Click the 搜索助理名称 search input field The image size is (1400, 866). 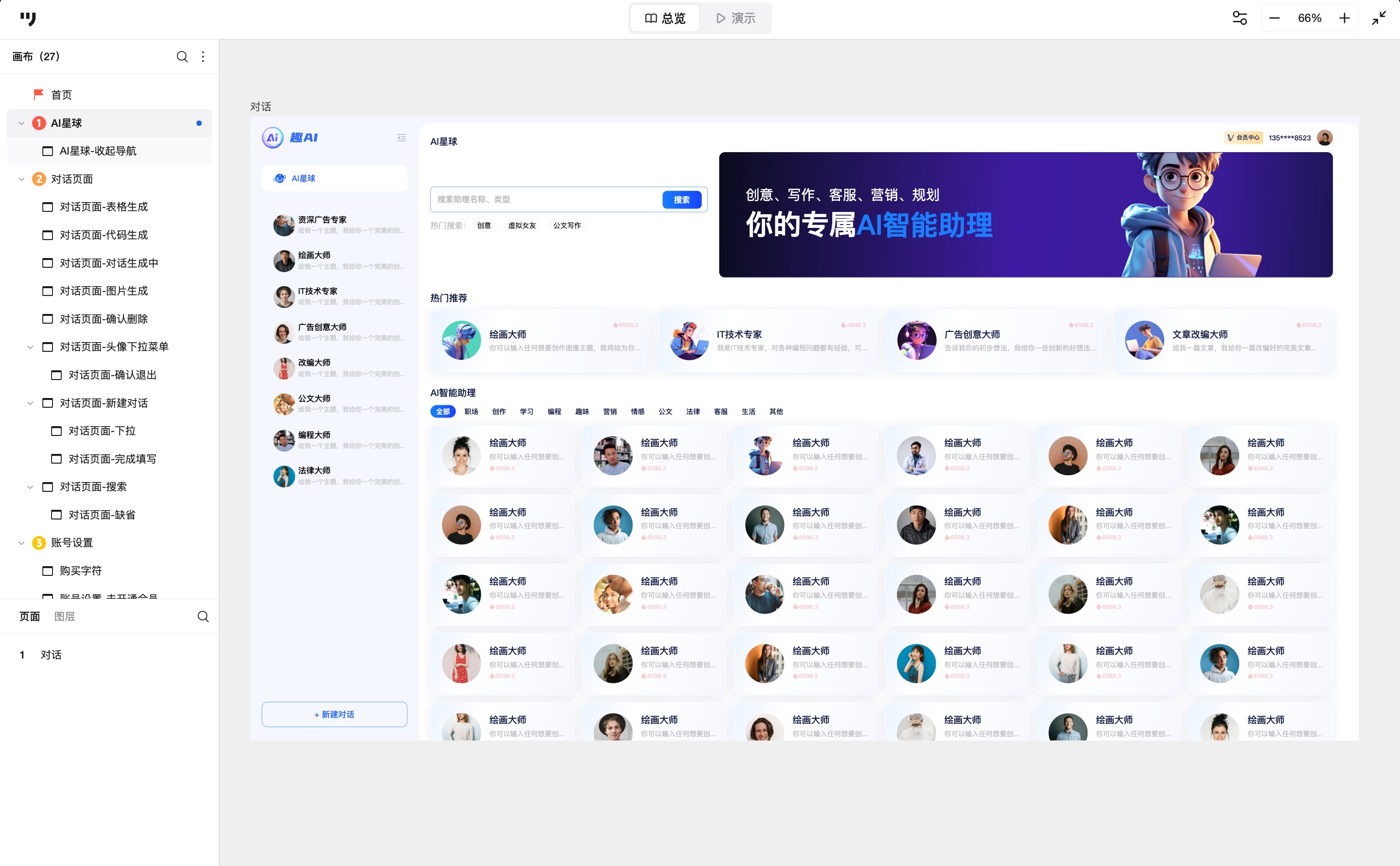coord(544,199)
